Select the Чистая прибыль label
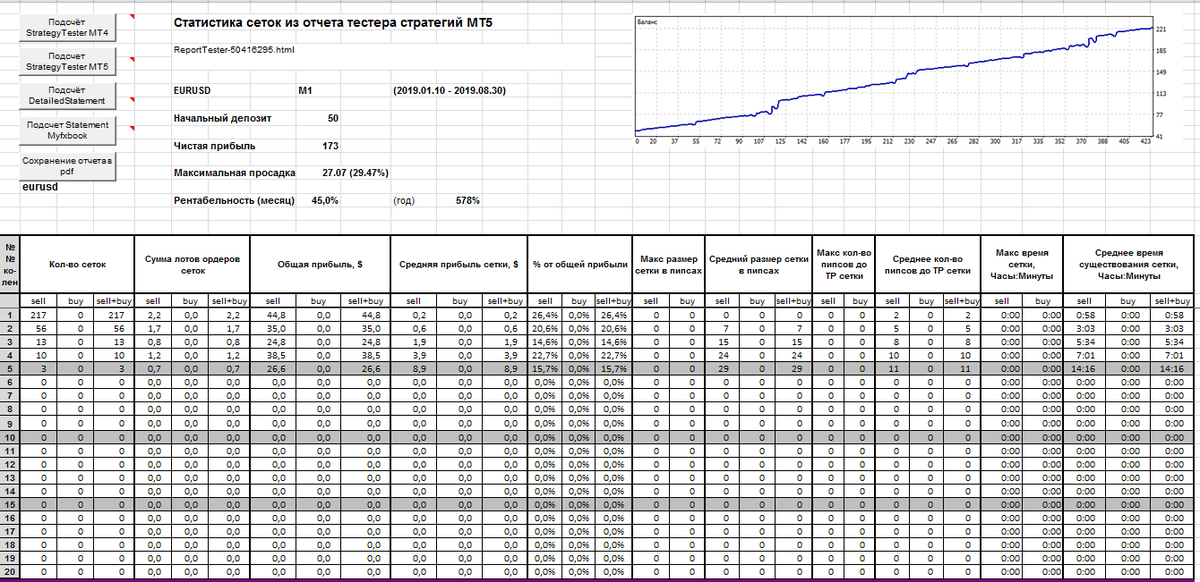This screenshot has width=1200, height=582. click(212, 146)
